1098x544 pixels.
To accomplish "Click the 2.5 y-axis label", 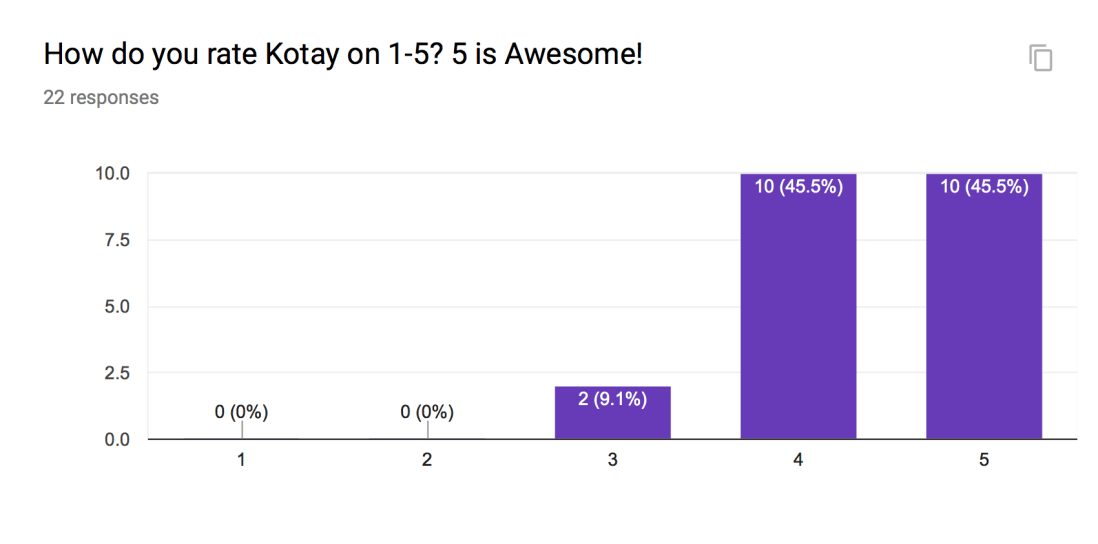I will pos(116,373).
